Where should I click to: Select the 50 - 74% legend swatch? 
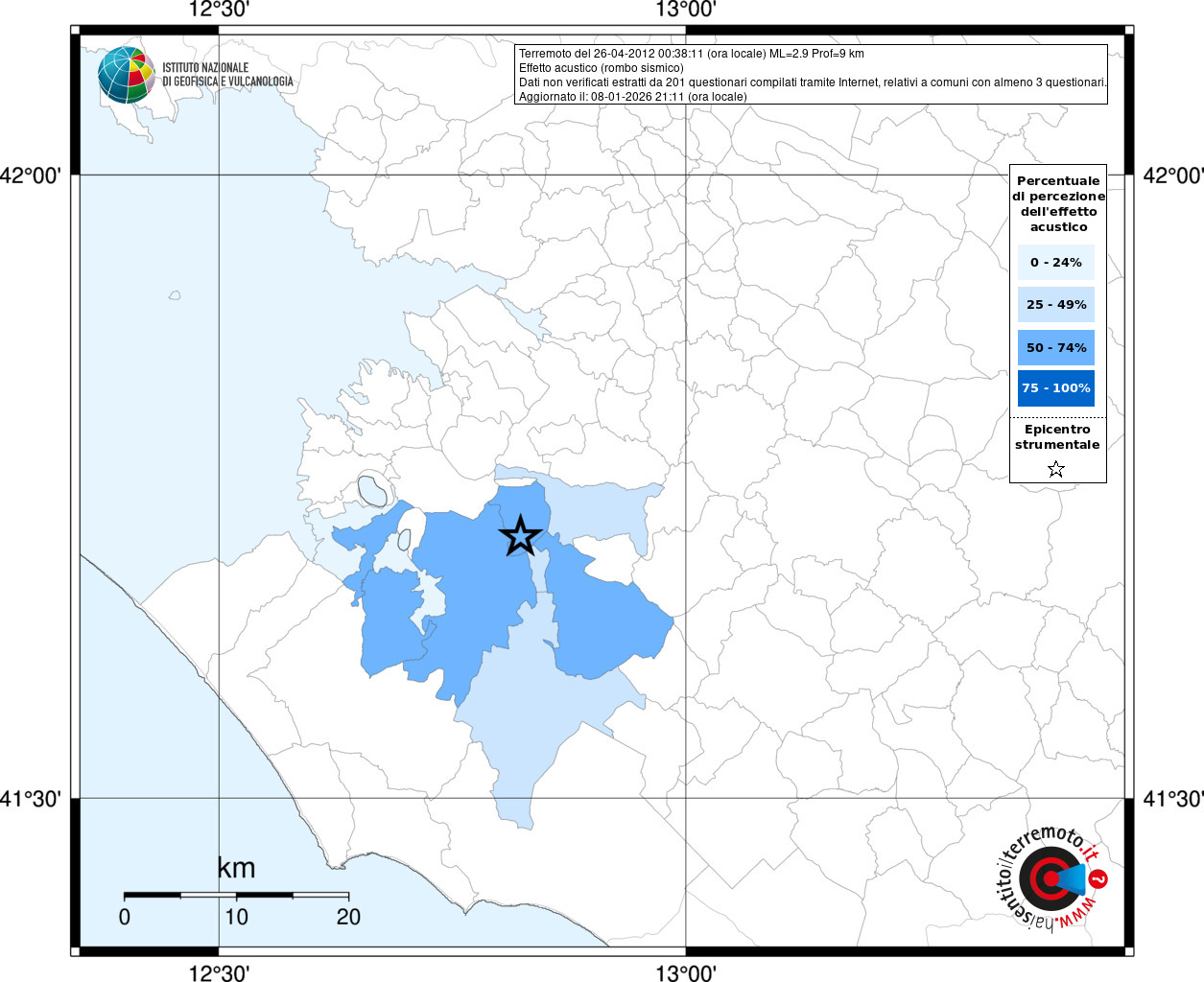point(1056,347)
